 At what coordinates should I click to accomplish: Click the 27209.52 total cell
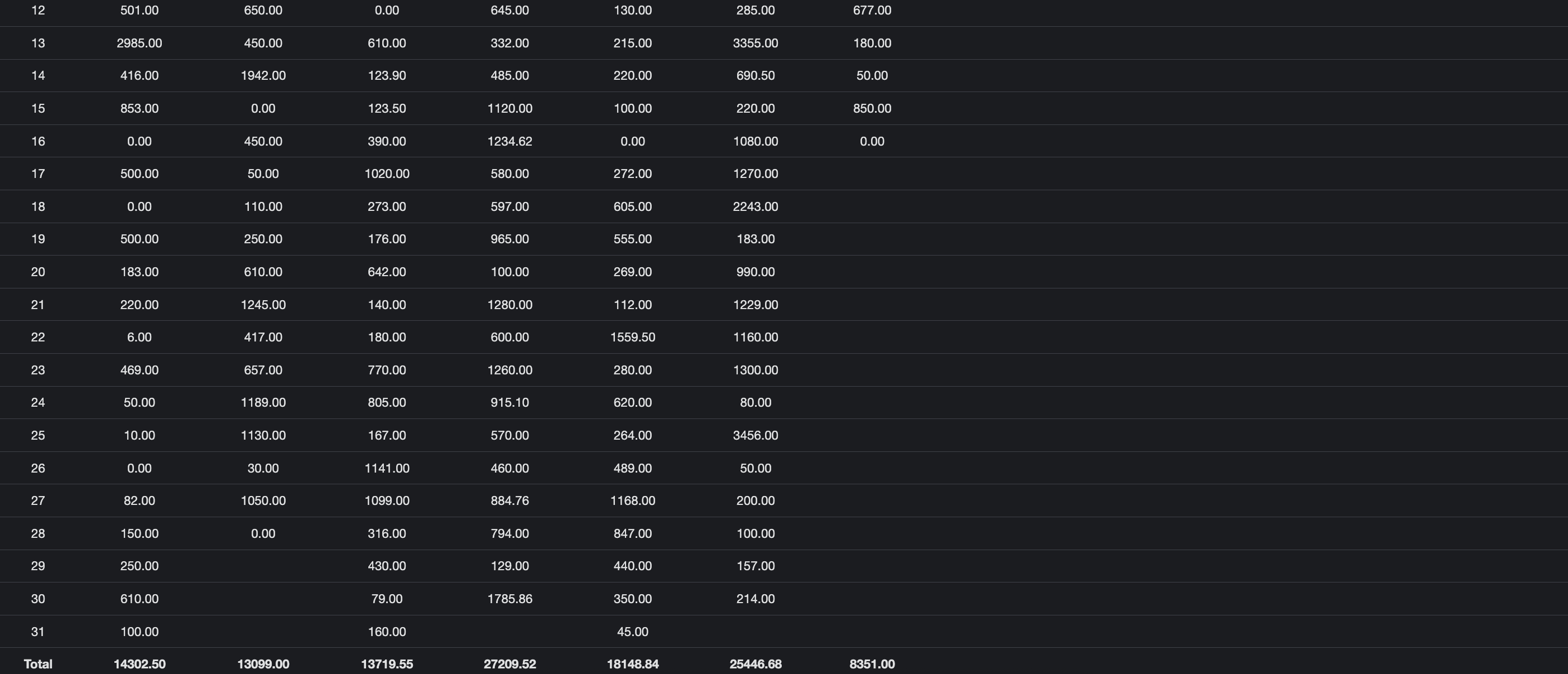coord(509,663)
